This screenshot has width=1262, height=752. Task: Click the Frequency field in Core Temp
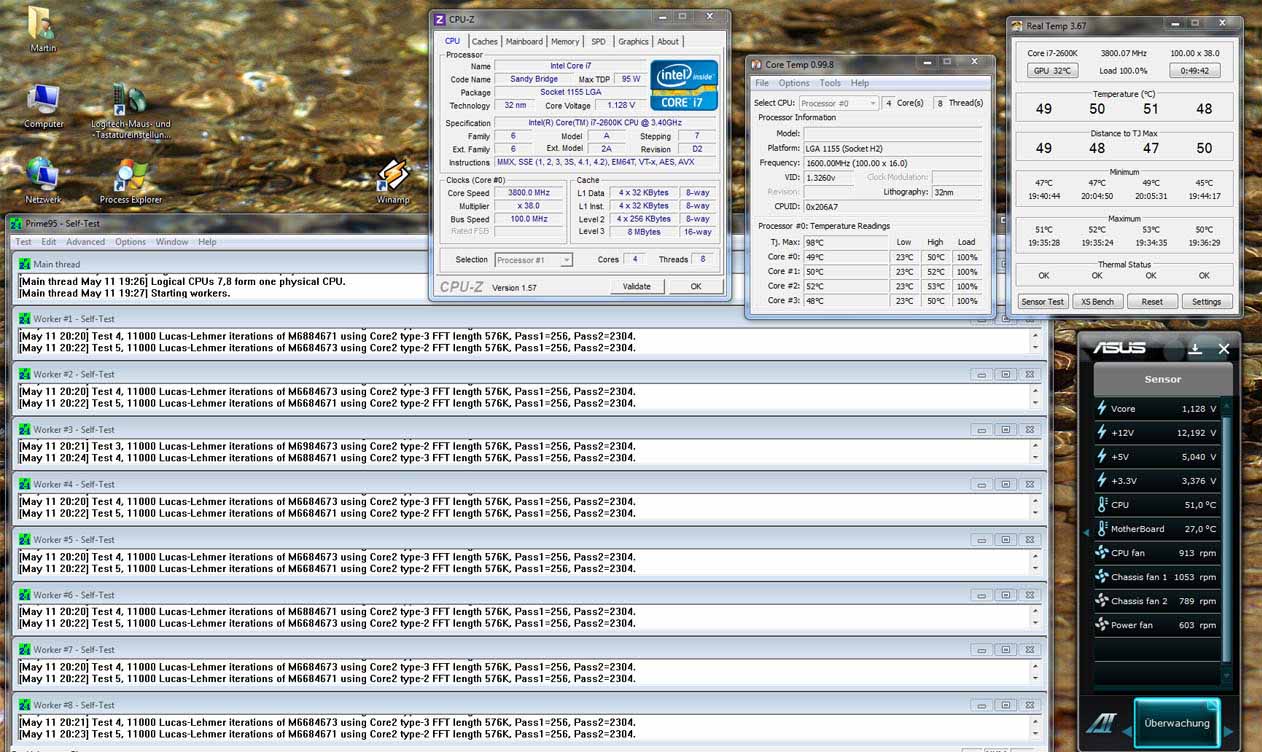tap(893, 162)
